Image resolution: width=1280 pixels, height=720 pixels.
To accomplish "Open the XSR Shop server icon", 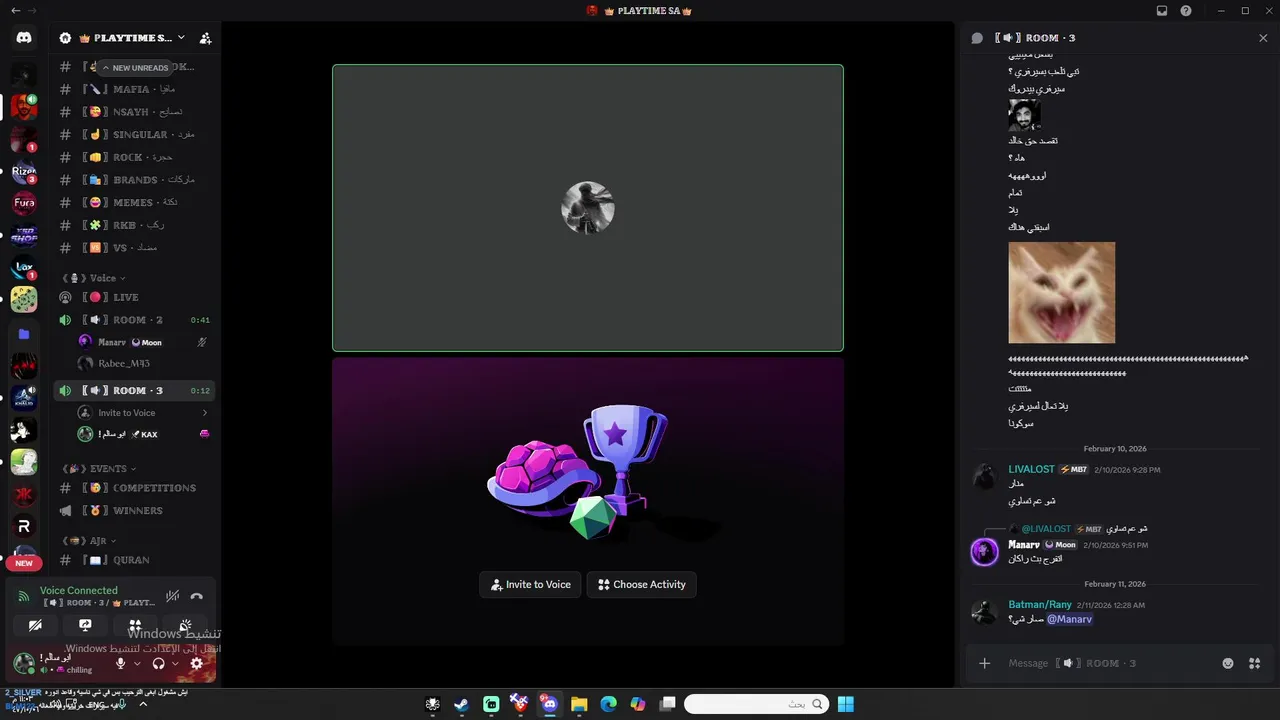I will [x=24, y=235].
